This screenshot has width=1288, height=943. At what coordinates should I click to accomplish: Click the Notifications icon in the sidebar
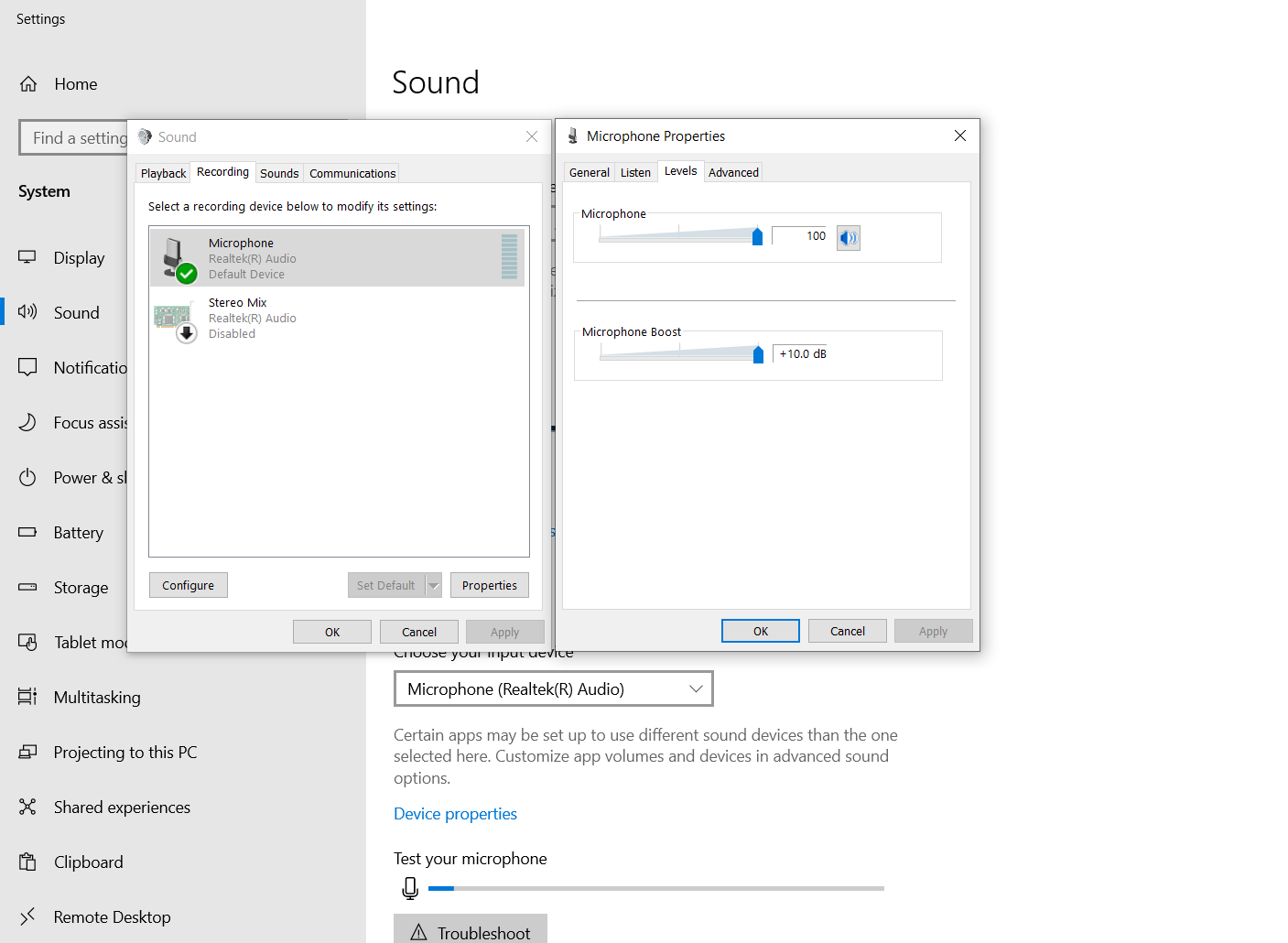click(x=27, y=367)
